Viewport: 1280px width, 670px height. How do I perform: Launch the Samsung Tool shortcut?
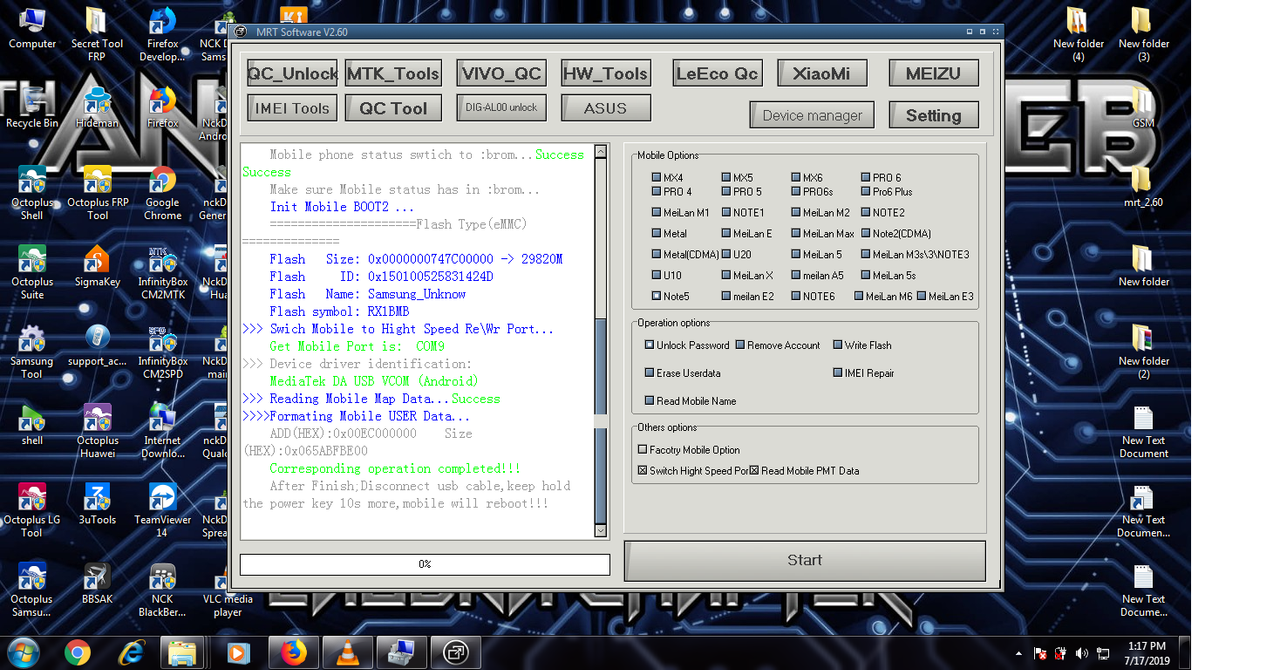tap(32, 352)
